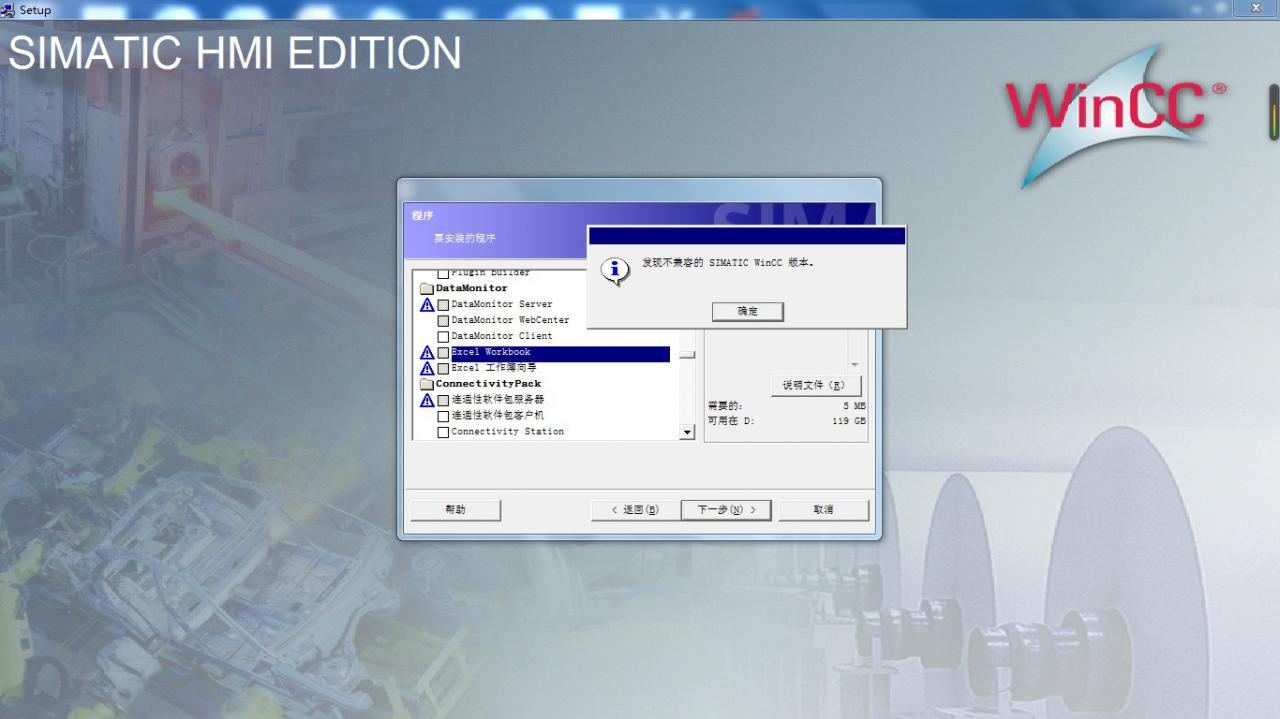Click the warning icon beside Excel Workbook
Image resolution: width=1280 pixels, height=719 pixels.
(x=427, y=352)
